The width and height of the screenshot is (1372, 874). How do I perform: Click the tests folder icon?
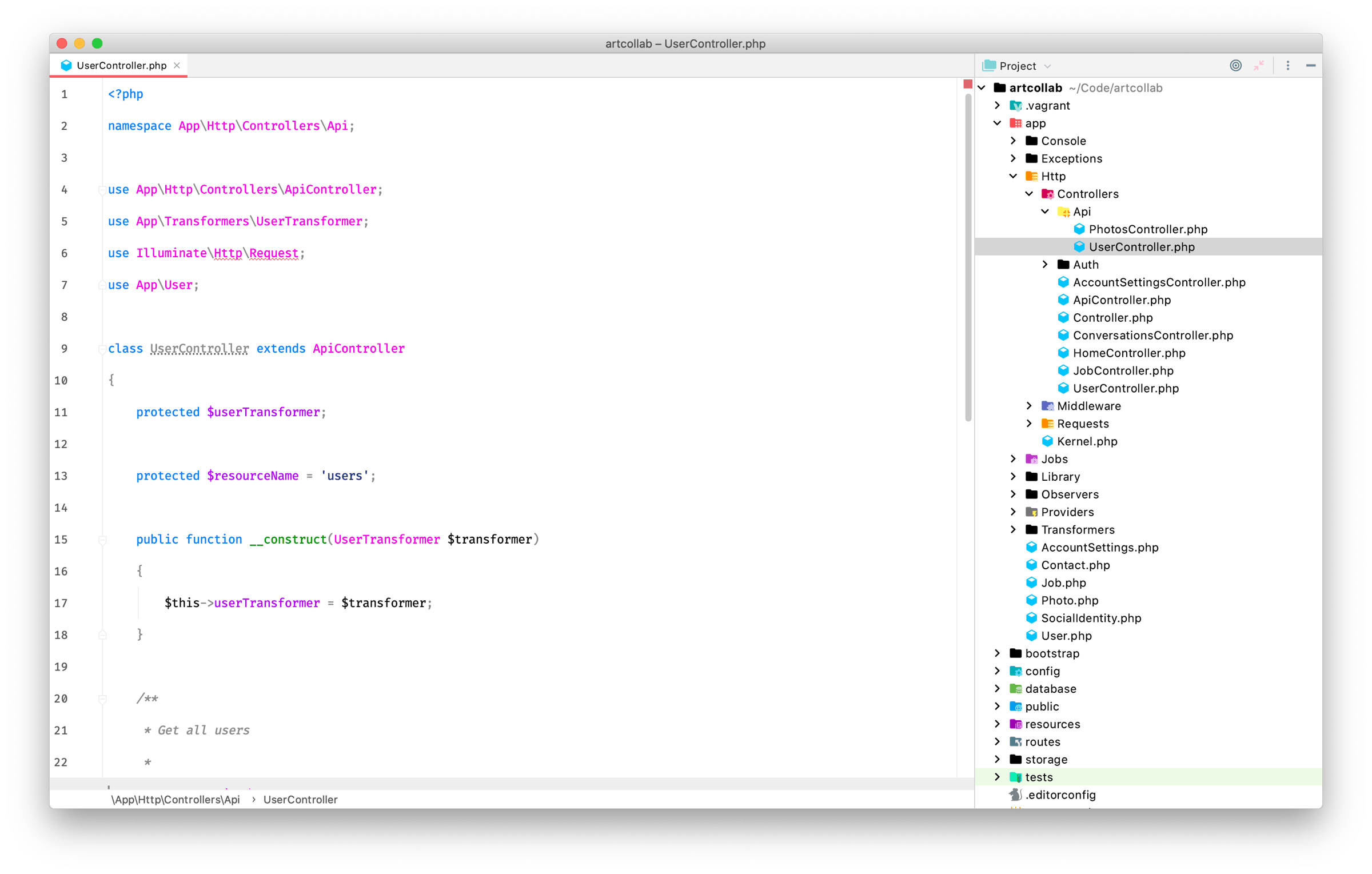[1015, 777]
